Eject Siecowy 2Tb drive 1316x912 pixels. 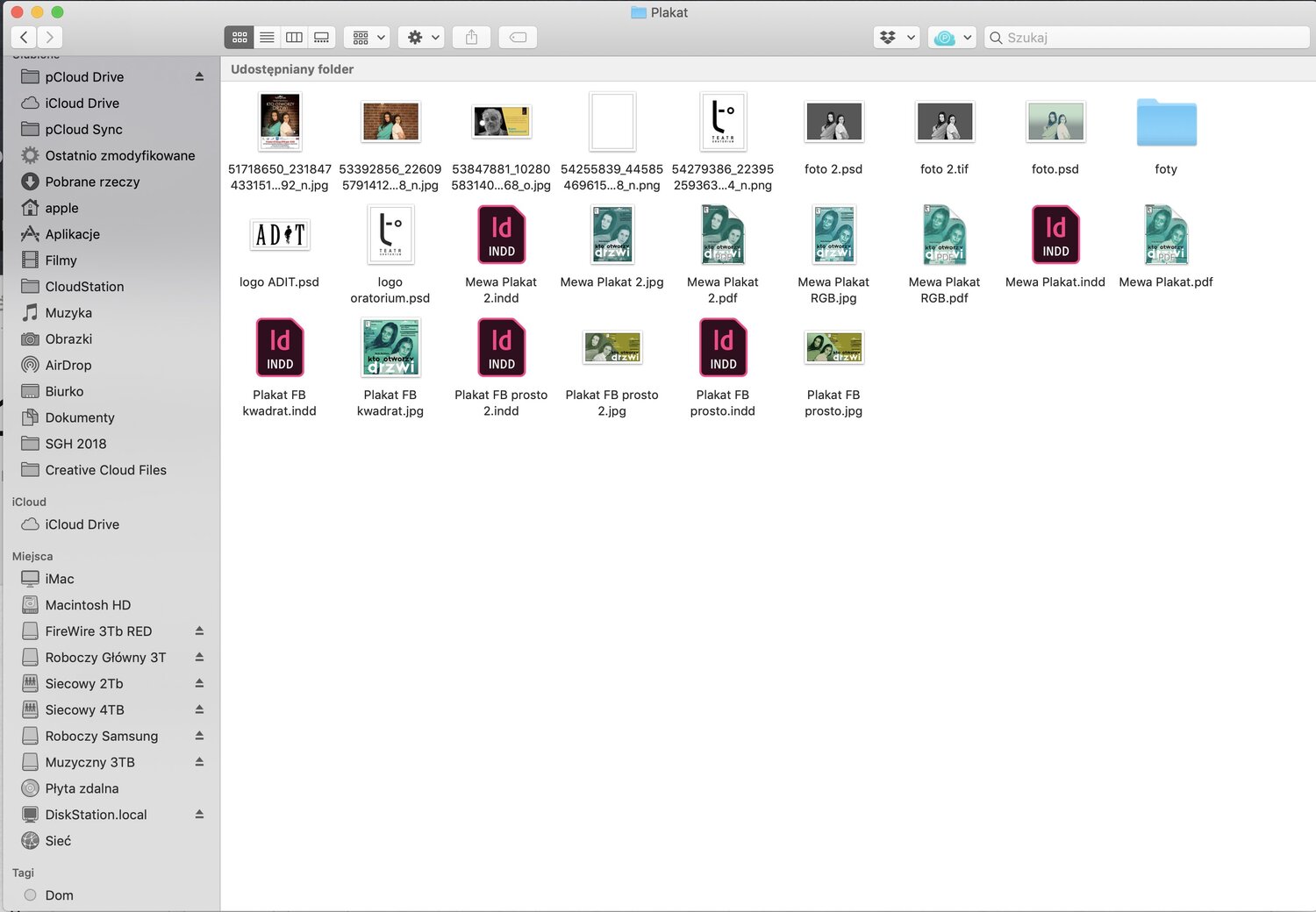tap(199, 684)
